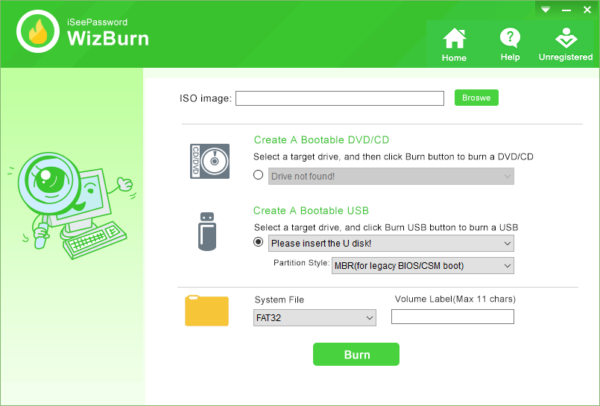Click the Volume Label input field
Image resolution: width=600 pixels, height=406 pixels.
tap(452, 317)
